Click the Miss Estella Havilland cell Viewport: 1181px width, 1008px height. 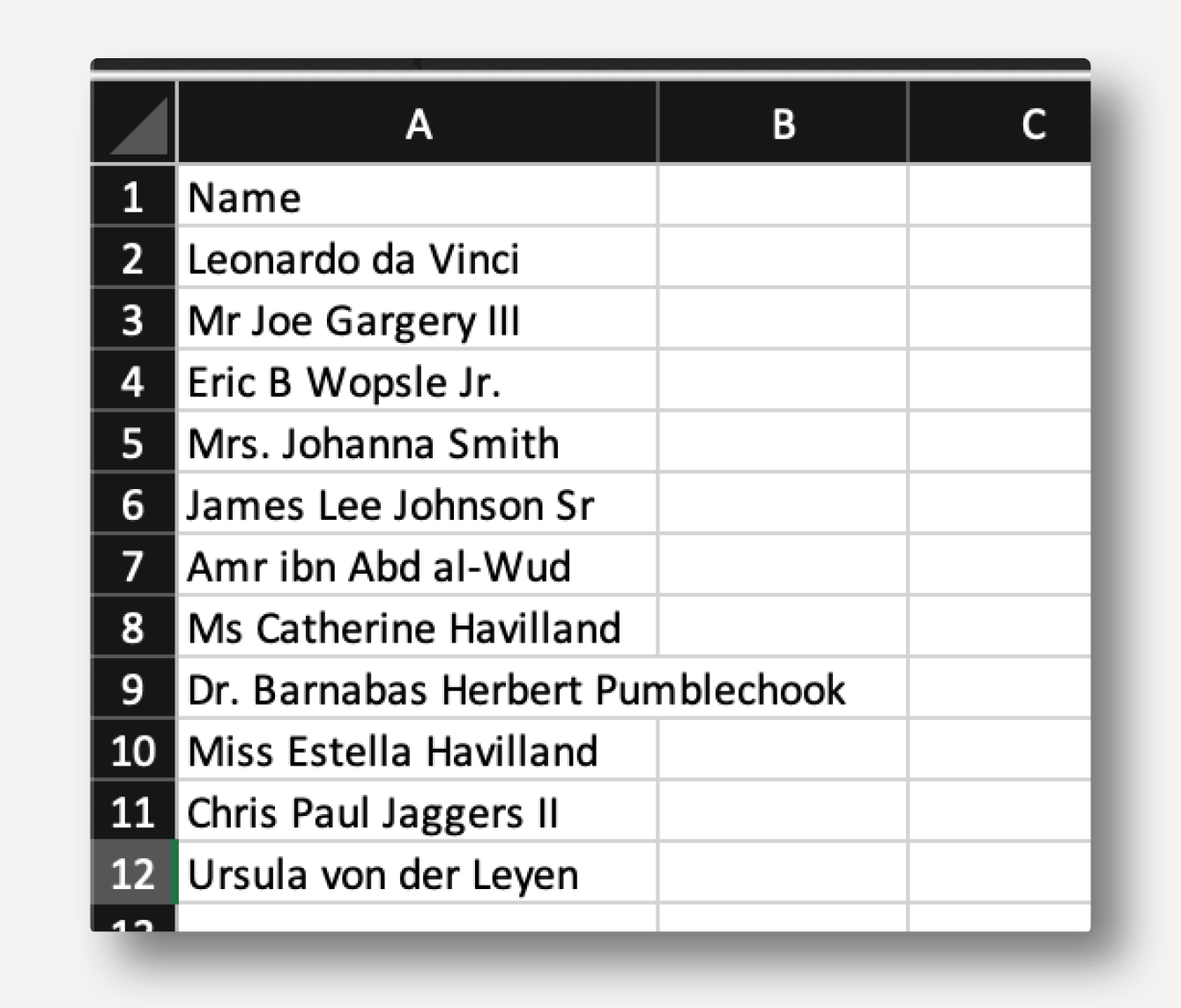coord(417,751)
